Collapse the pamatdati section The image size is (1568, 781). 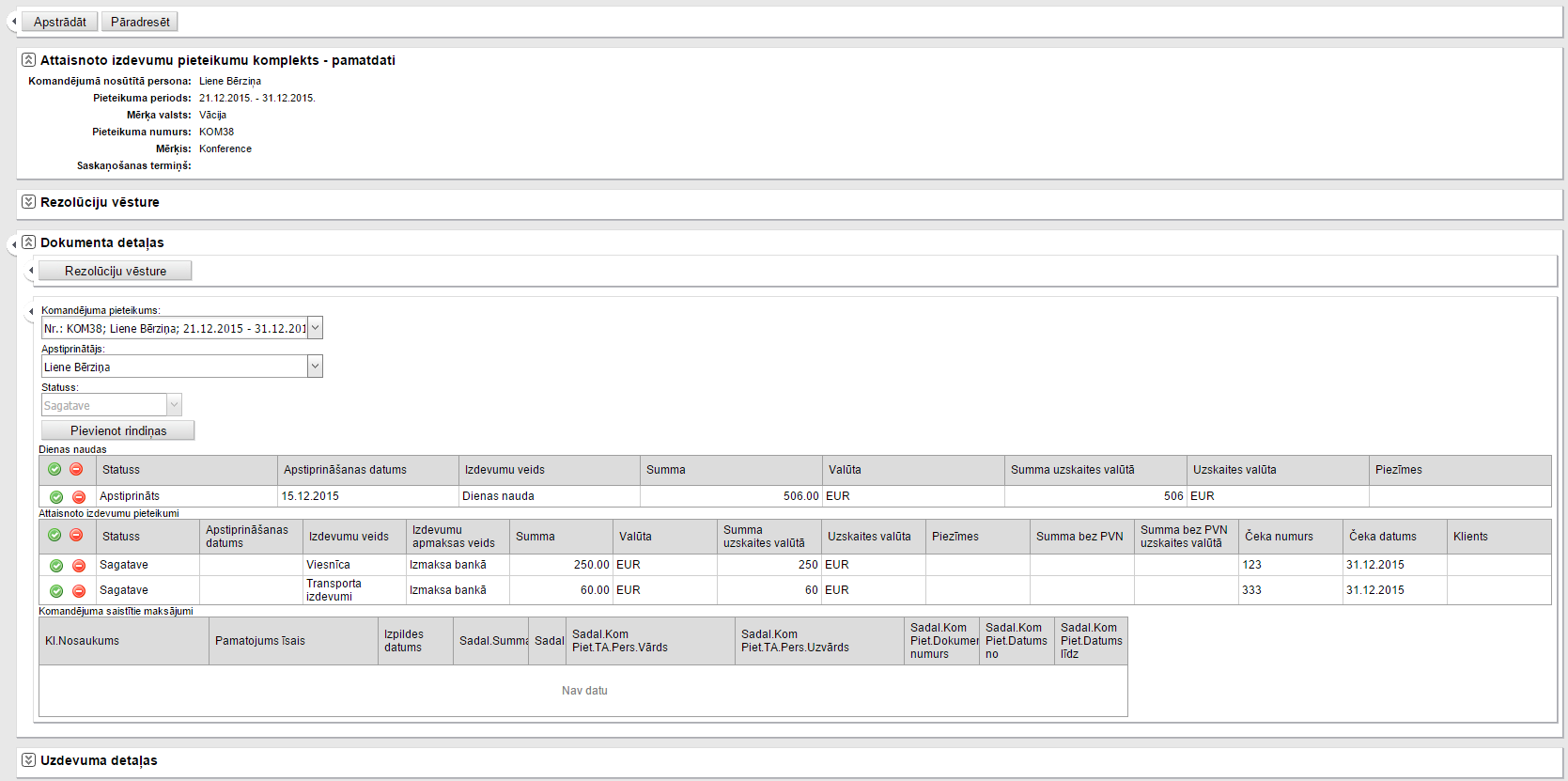click(29, 60)
